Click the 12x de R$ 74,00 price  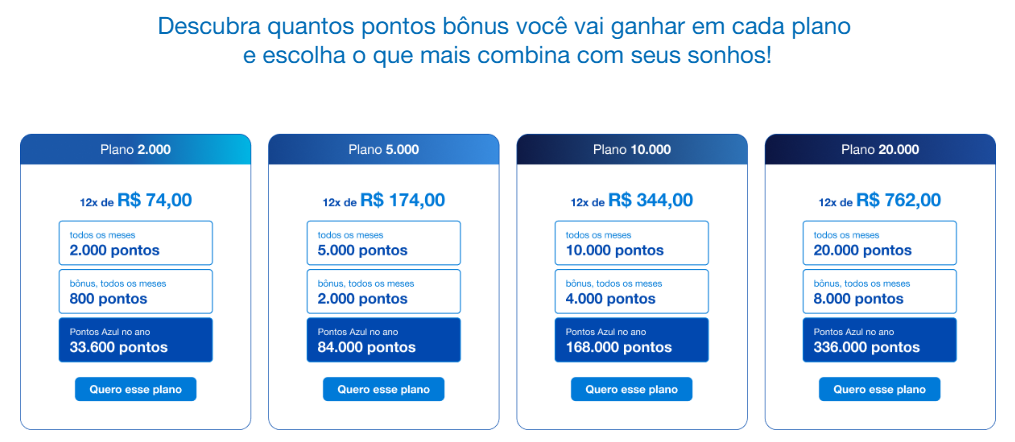pos(135,200)
